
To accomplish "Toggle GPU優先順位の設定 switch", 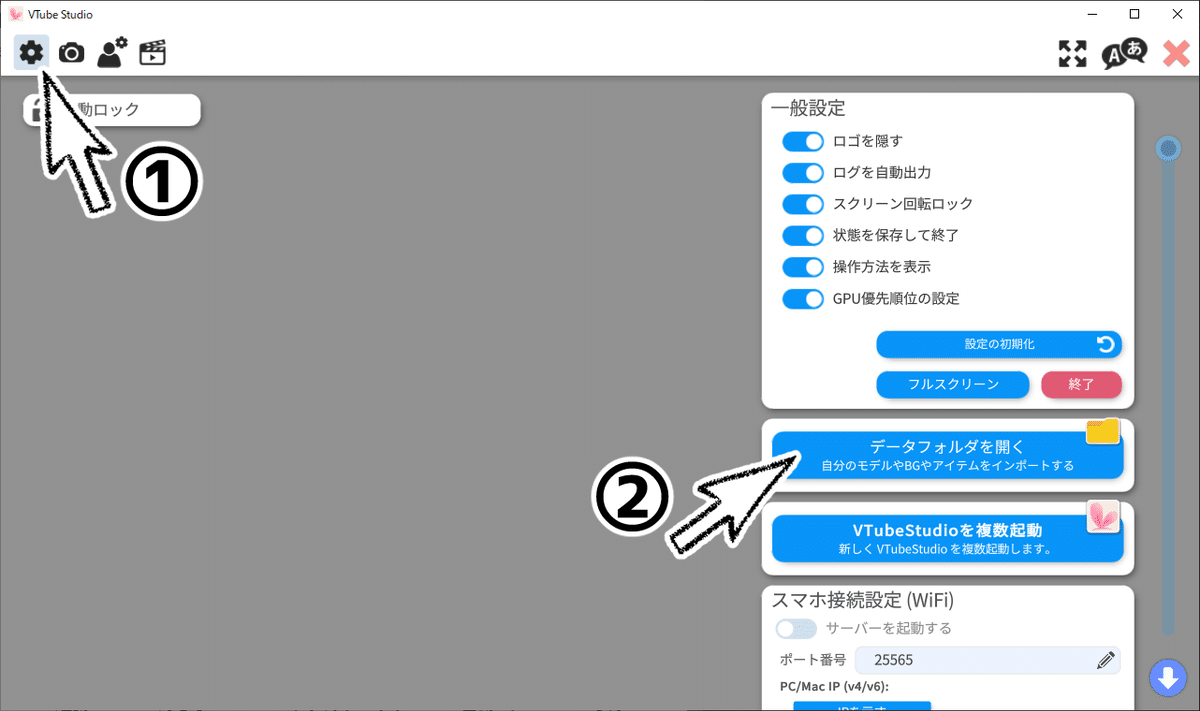I will click(802, 299).
